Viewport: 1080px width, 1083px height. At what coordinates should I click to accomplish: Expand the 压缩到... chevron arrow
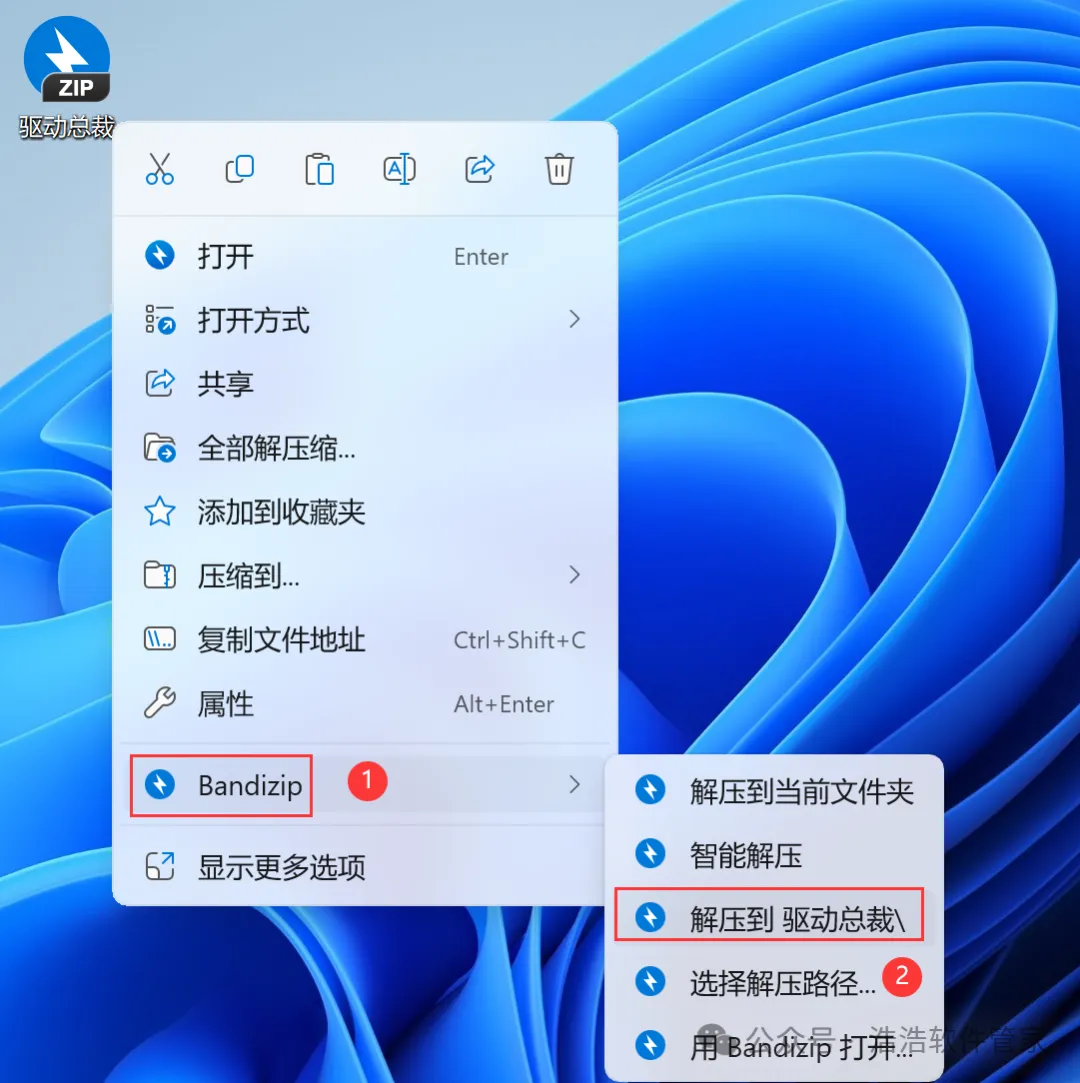coord(574,575)
